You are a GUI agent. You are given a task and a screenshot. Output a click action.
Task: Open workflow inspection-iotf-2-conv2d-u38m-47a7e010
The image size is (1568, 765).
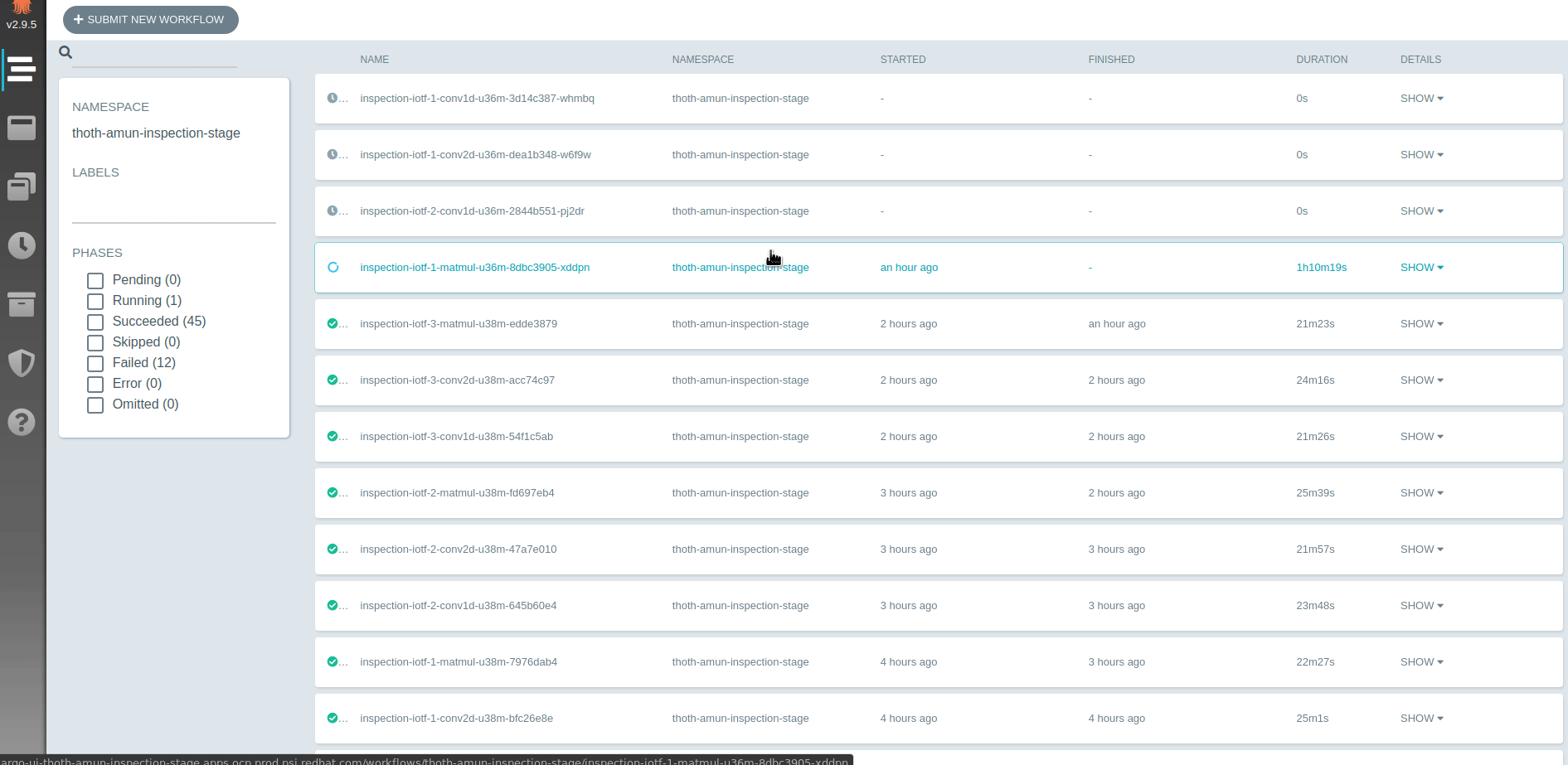[x=459, y=550]
